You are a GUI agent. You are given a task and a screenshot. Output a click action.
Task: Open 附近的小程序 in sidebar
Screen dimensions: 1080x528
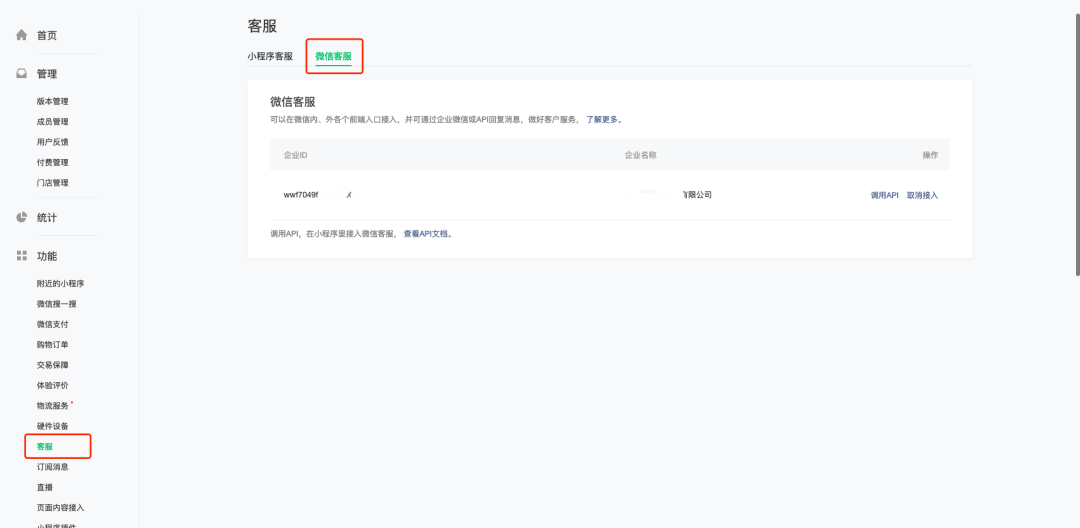point(60,283)
